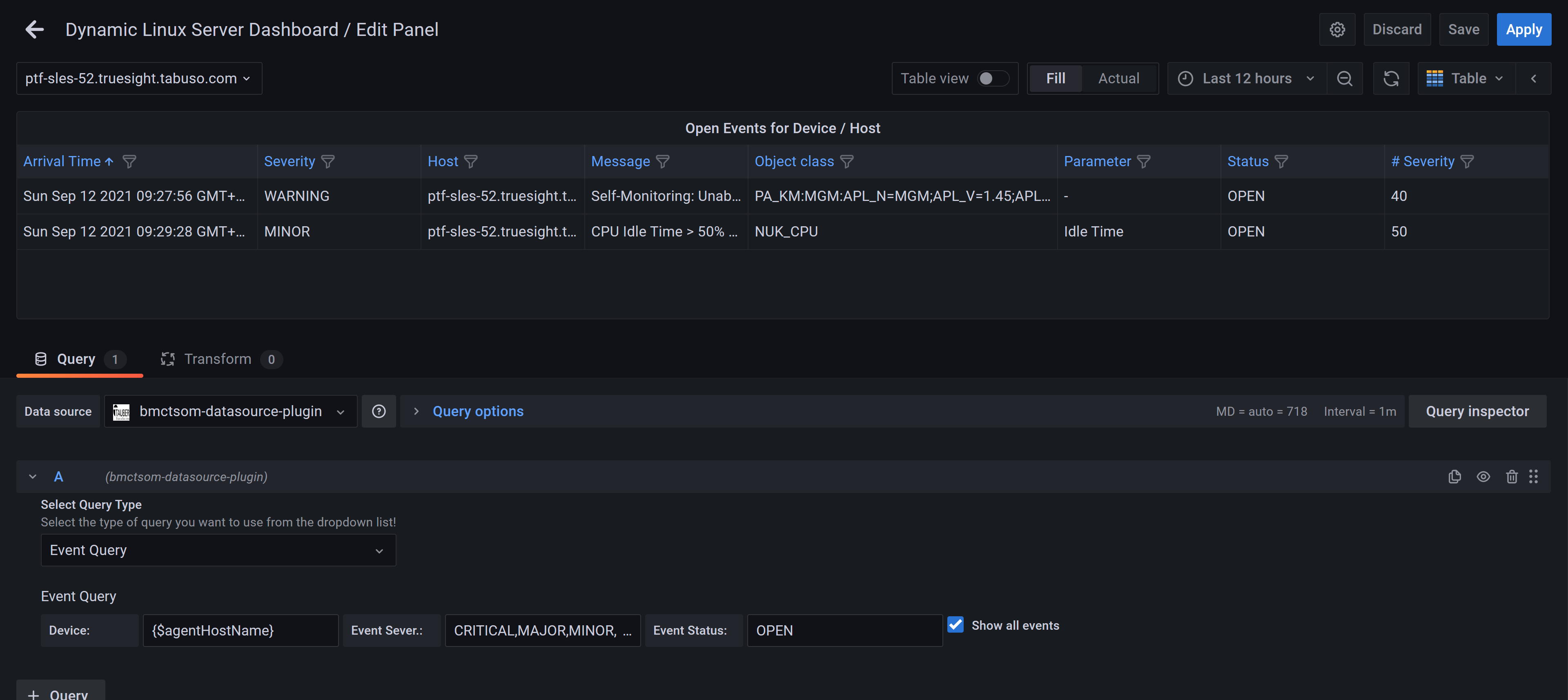
Task: Toggle query A visibility eye icon
Action: tap(1483, 477)
